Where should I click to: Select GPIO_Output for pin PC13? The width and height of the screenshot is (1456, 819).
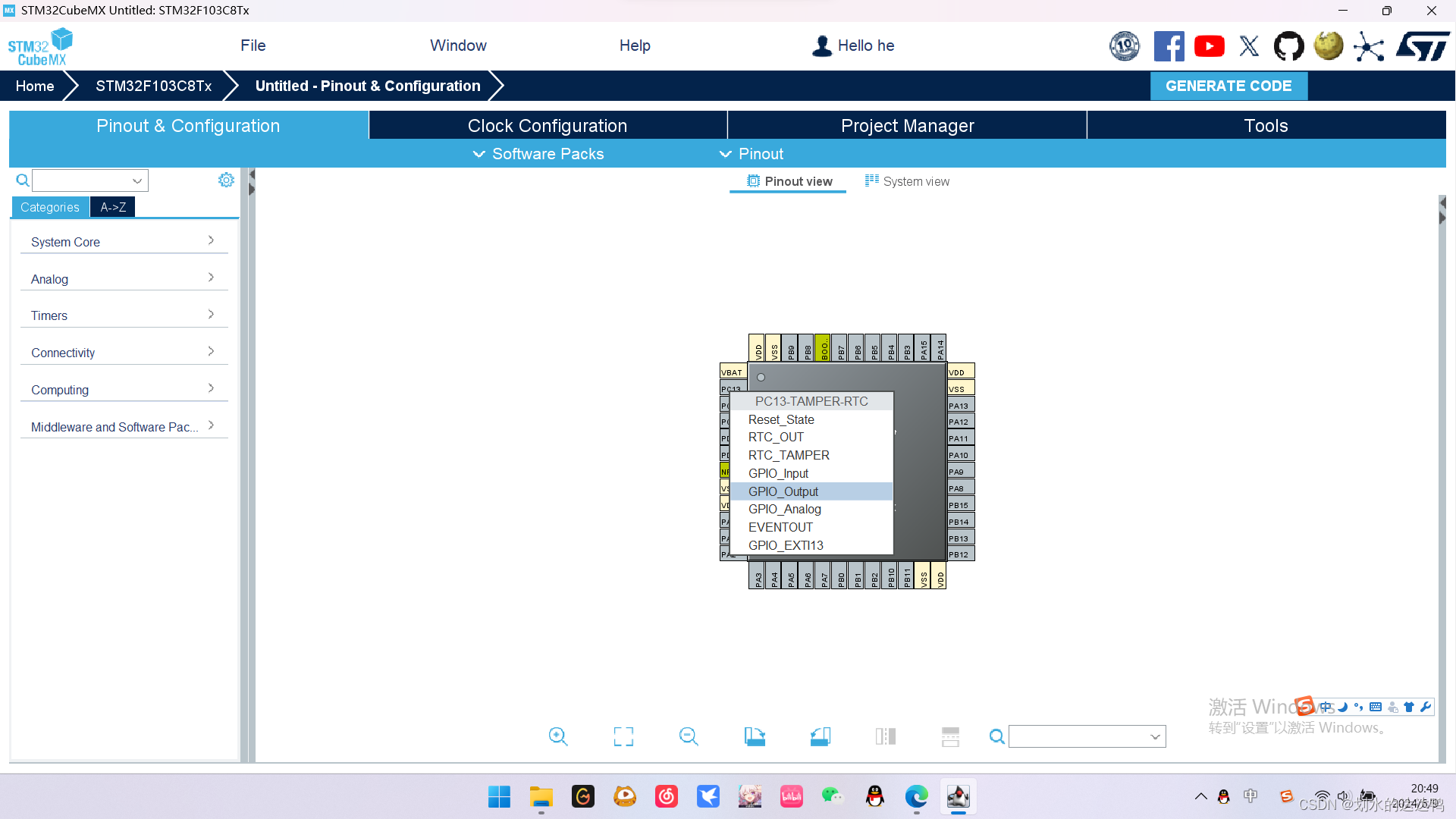coord(811,491)
